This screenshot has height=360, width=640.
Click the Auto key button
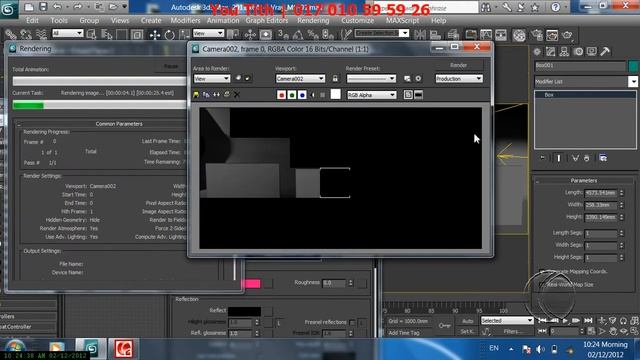(x=468, y=321)
